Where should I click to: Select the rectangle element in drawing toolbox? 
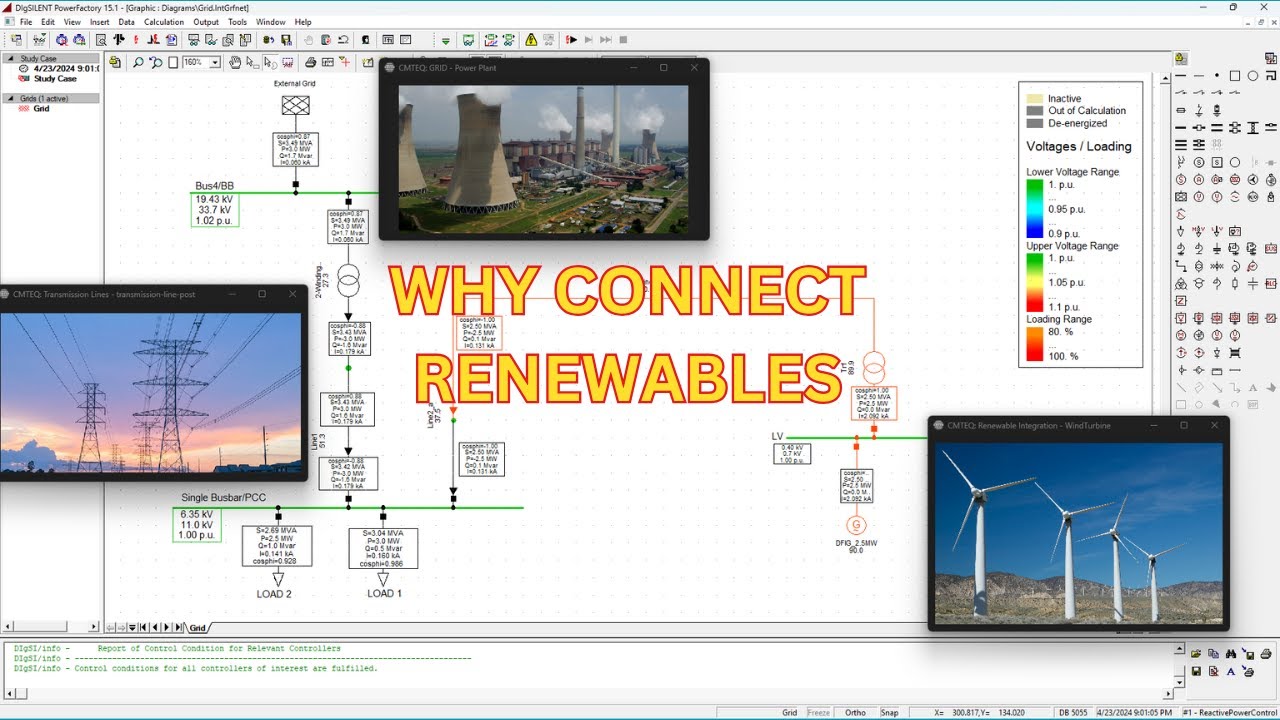[x=1234, y=75]
